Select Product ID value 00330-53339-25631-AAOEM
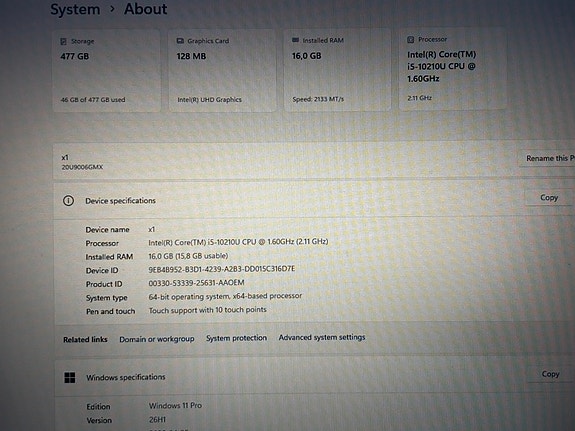Screen dimensions: 575x431 196,283
